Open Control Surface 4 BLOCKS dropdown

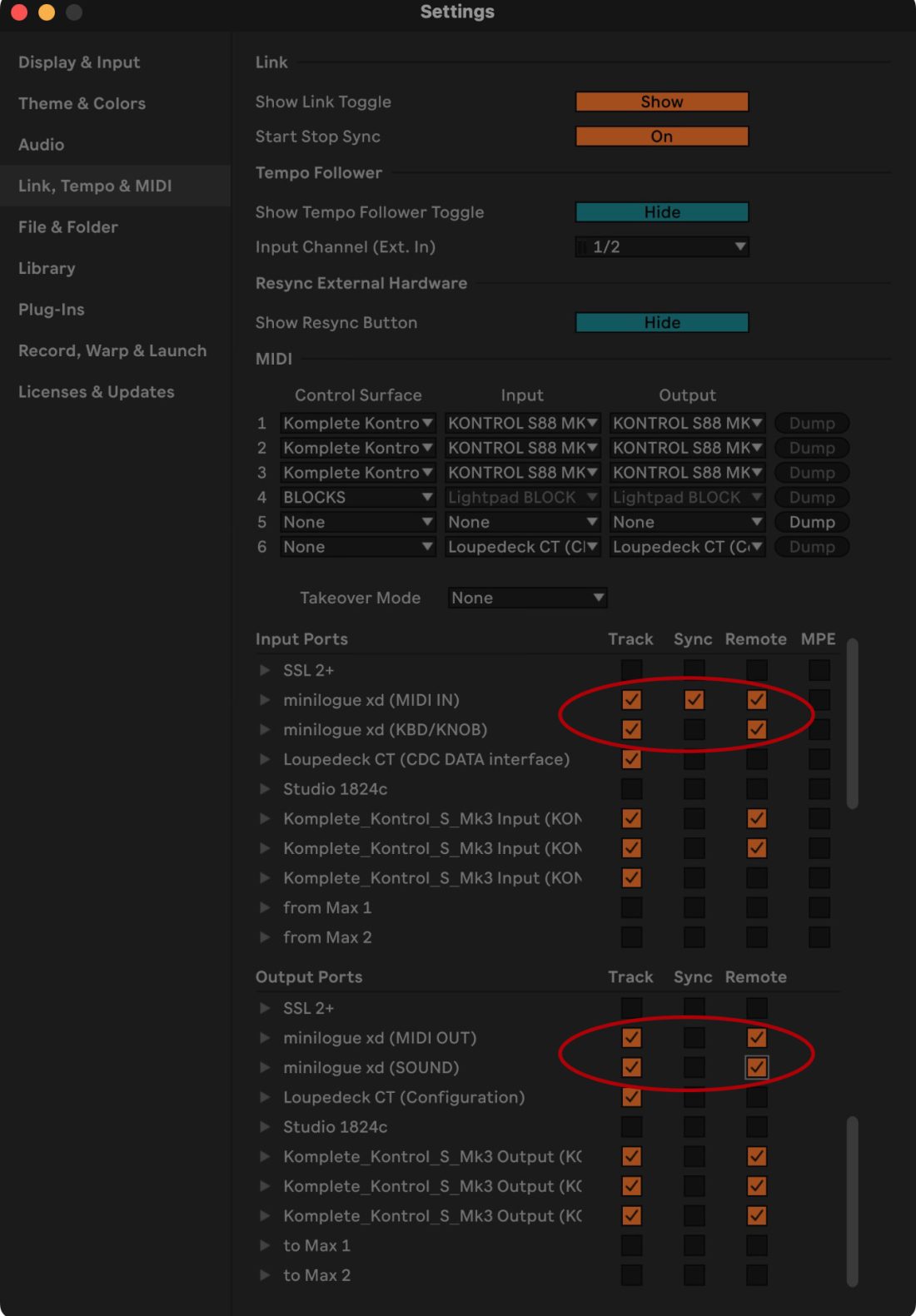[357, 497]
